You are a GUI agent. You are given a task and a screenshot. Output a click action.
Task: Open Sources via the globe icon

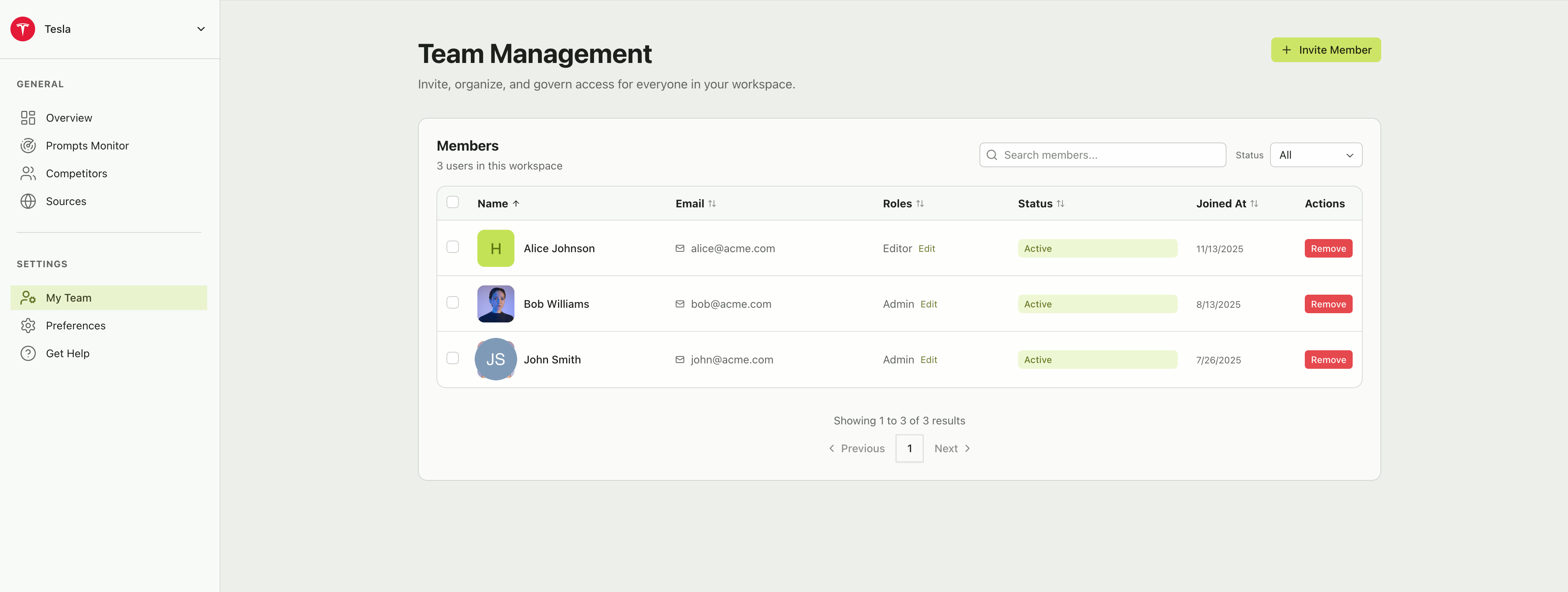point(28,201)
